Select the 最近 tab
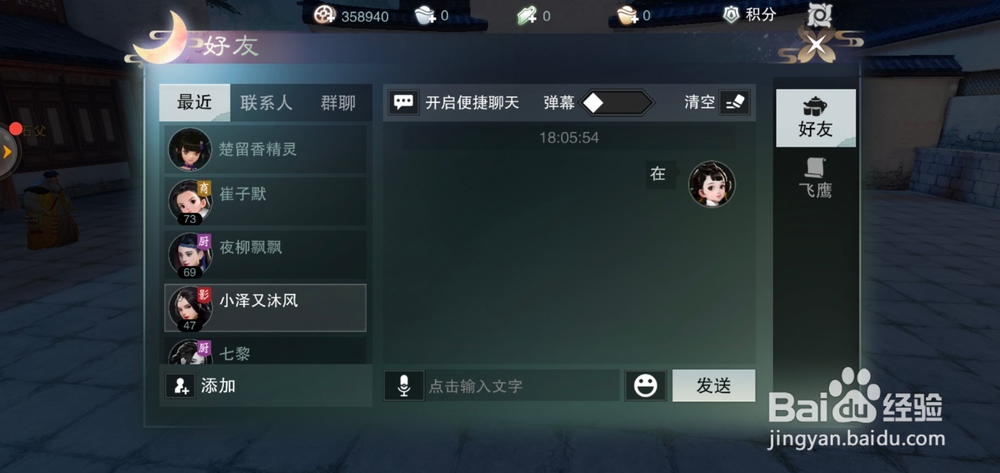 (195, 103)
